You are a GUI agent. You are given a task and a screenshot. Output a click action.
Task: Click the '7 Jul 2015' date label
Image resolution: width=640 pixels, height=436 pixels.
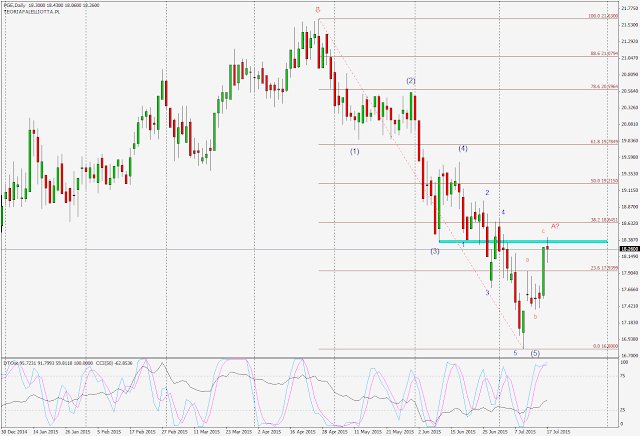pyautogui.click(x=525, y=432)
